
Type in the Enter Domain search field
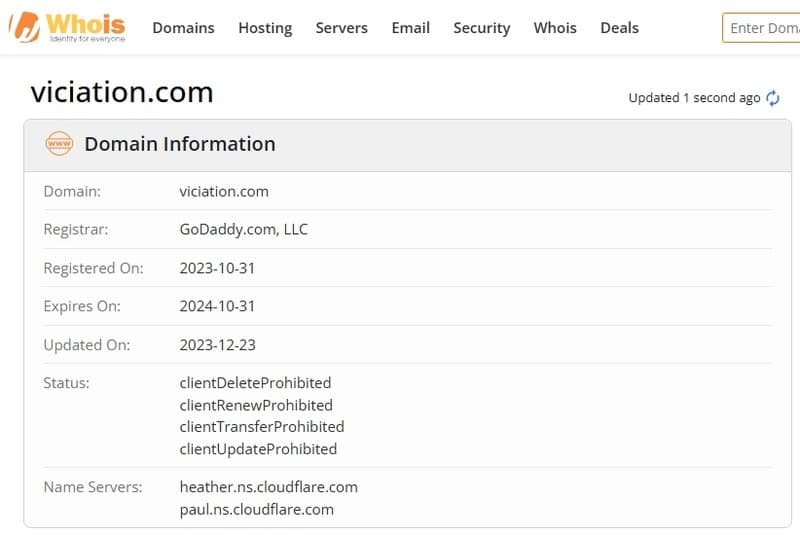point(762,28)
